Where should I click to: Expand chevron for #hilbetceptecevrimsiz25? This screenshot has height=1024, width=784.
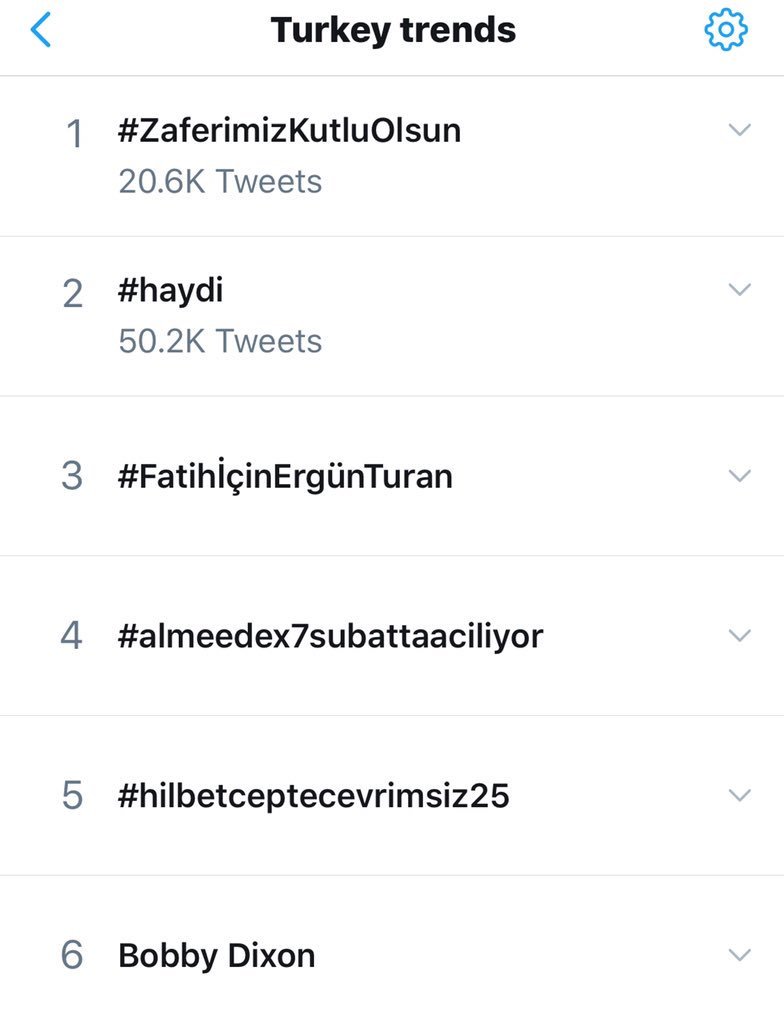tap(739, 795)
